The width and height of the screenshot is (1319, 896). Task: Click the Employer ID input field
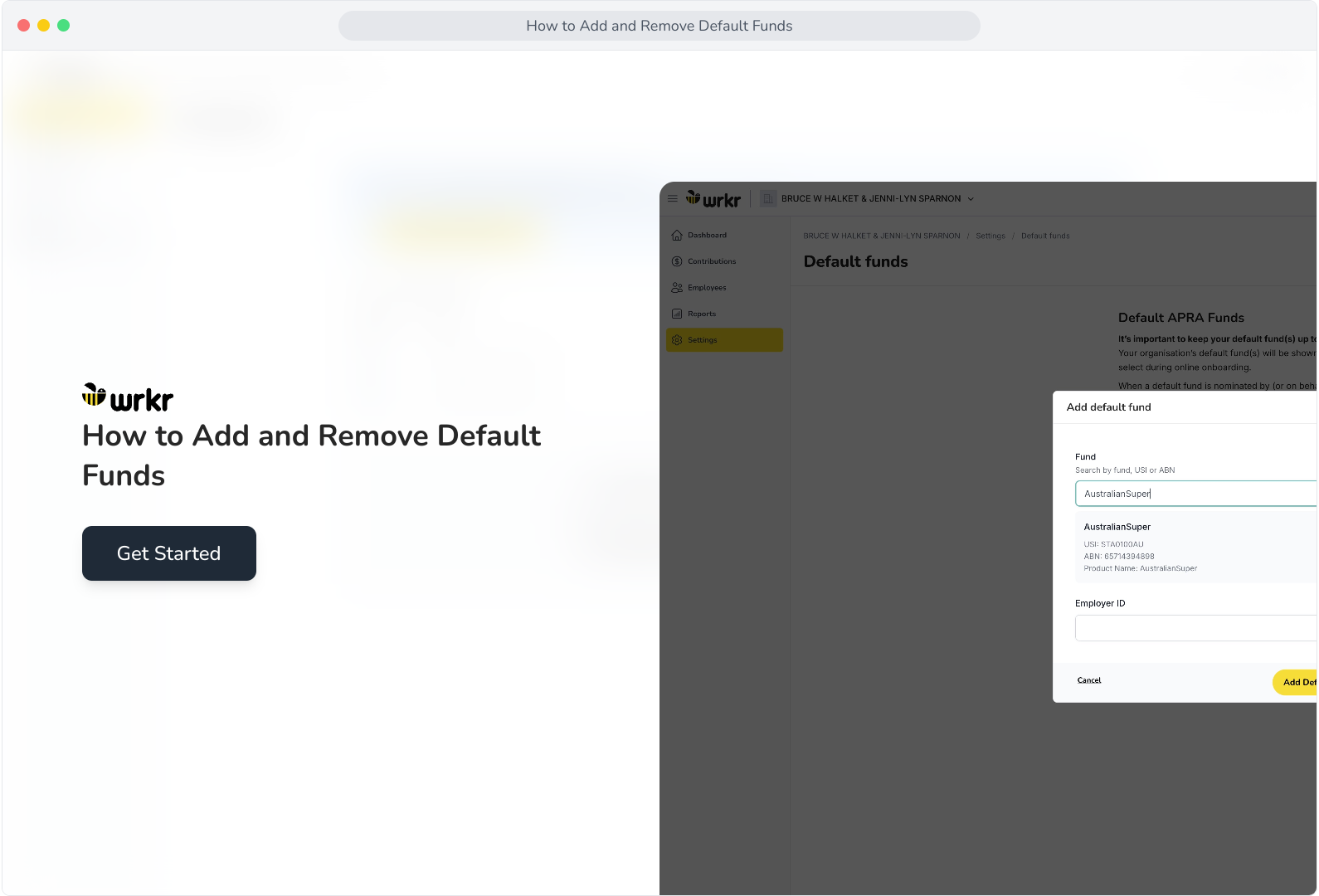click(1196, 628)
